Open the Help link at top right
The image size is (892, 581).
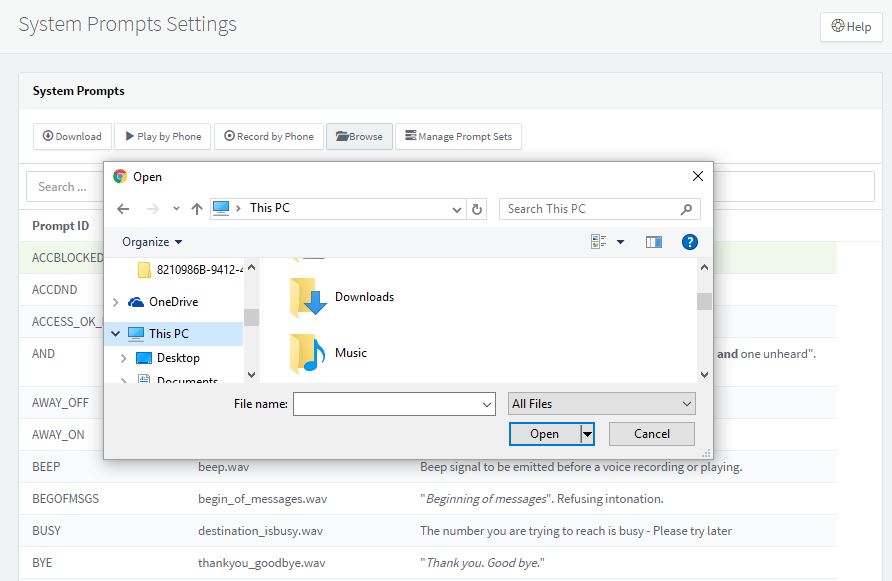click(x=851, y=27)
